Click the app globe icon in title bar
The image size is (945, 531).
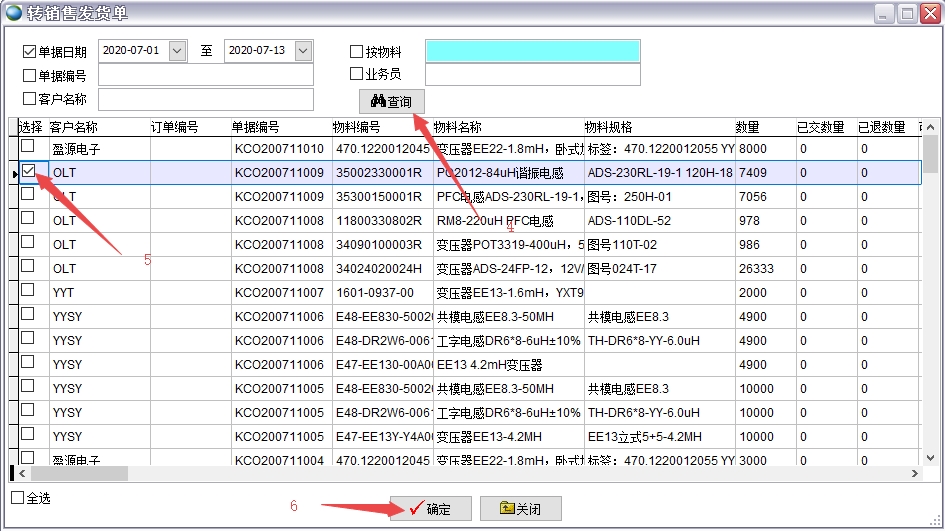click(x=14, y=13)
